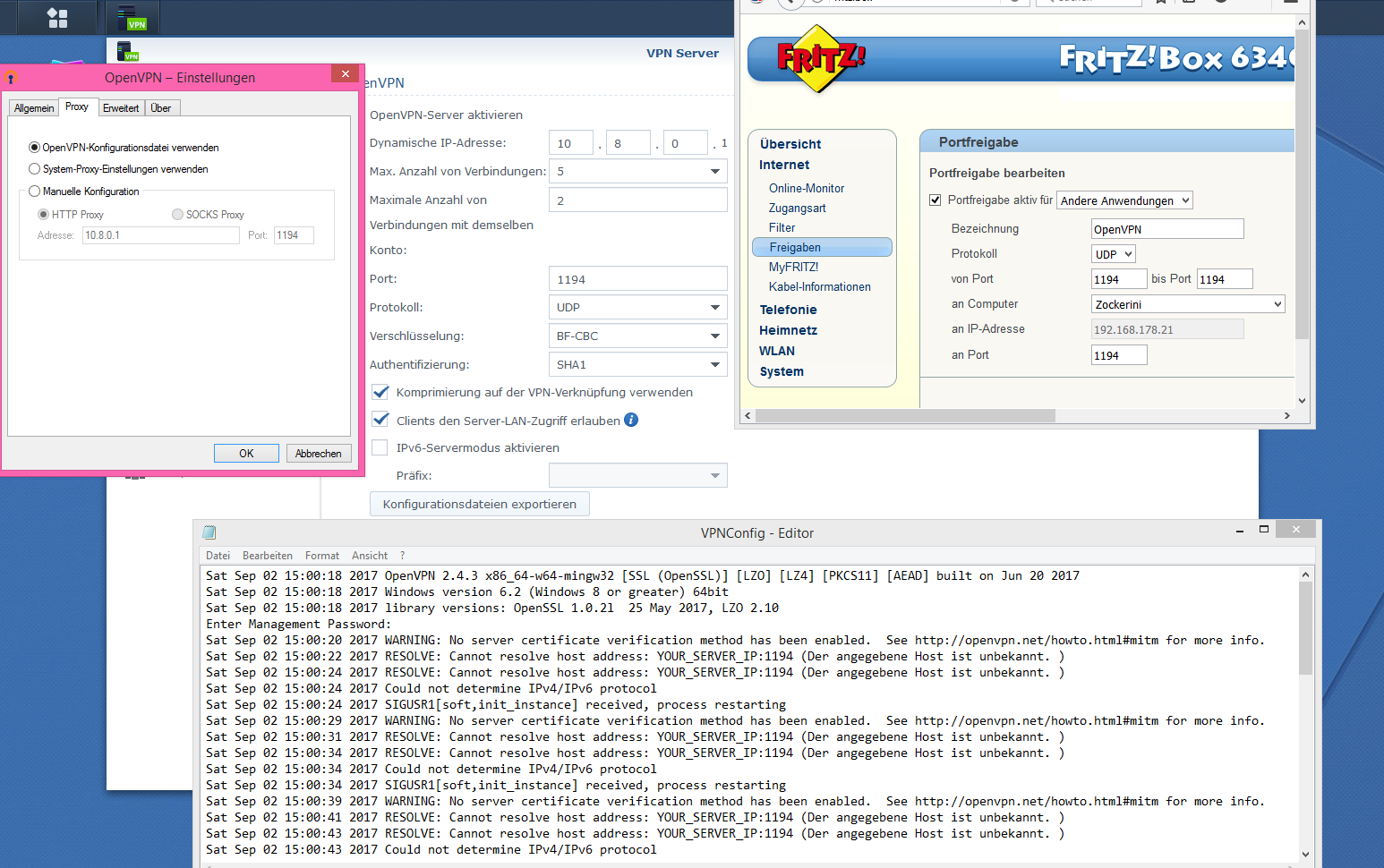Open the Präfix dropdown
Image resolution: width=1384 pixels, height=868 pixels.
637,475
